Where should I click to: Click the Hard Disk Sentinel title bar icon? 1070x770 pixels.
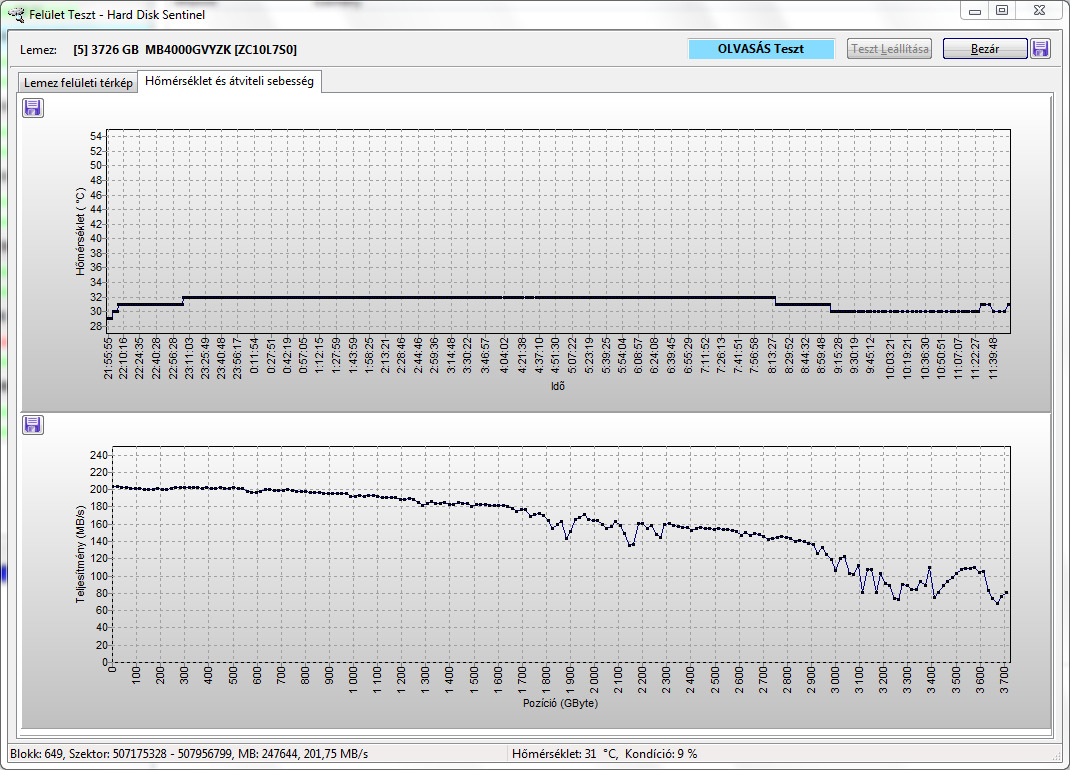click(16, 14)
